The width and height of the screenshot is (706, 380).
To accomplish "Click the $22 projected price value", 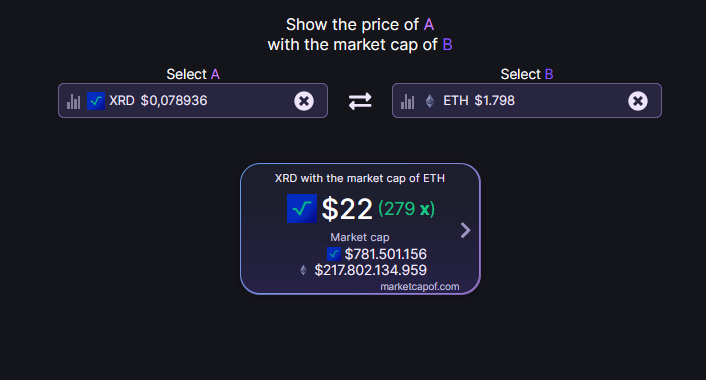I will click(x=347, y=209).
